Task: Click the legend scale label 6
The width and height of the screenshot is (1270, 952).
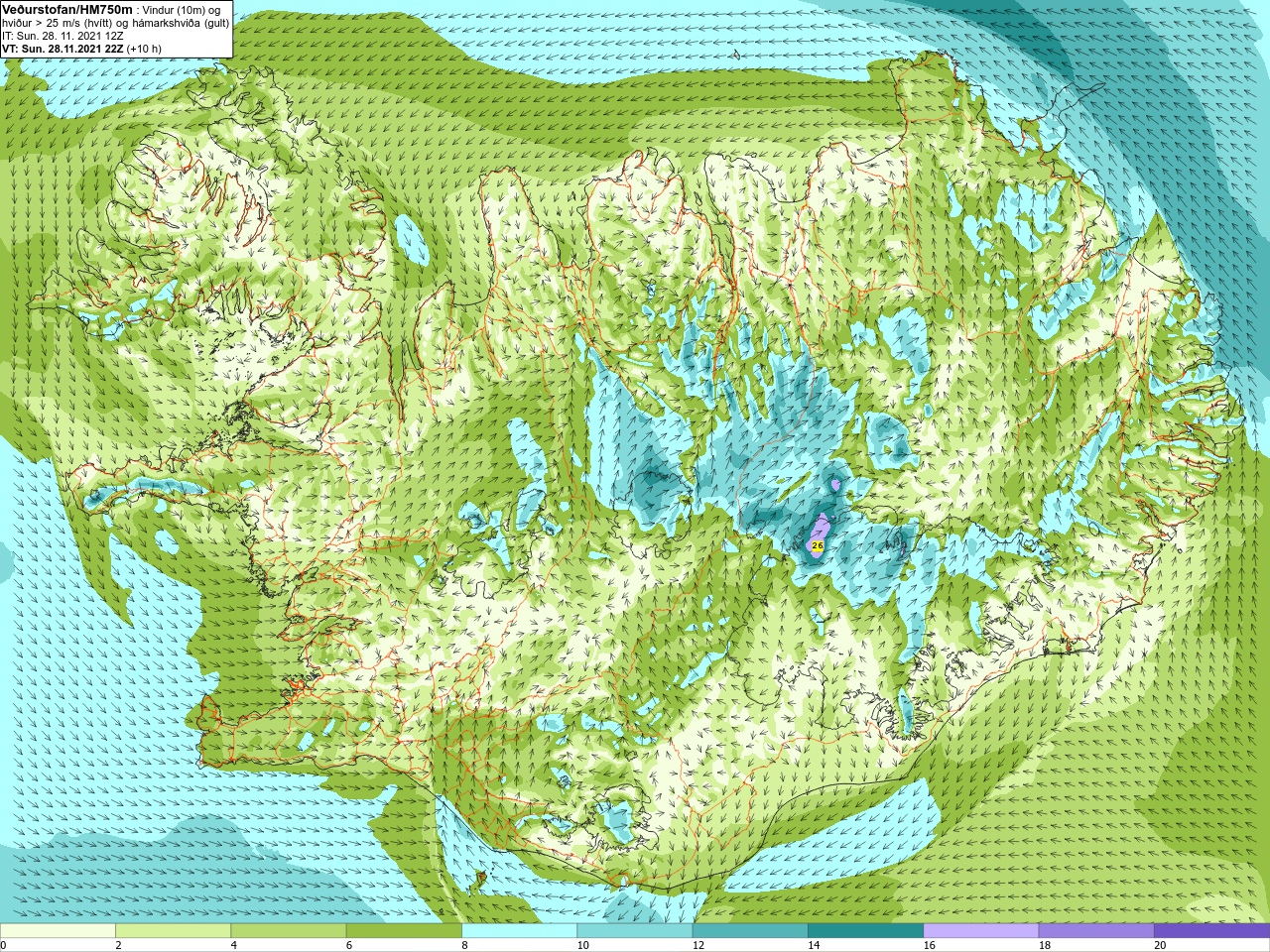Action: (x=349, y=945)
